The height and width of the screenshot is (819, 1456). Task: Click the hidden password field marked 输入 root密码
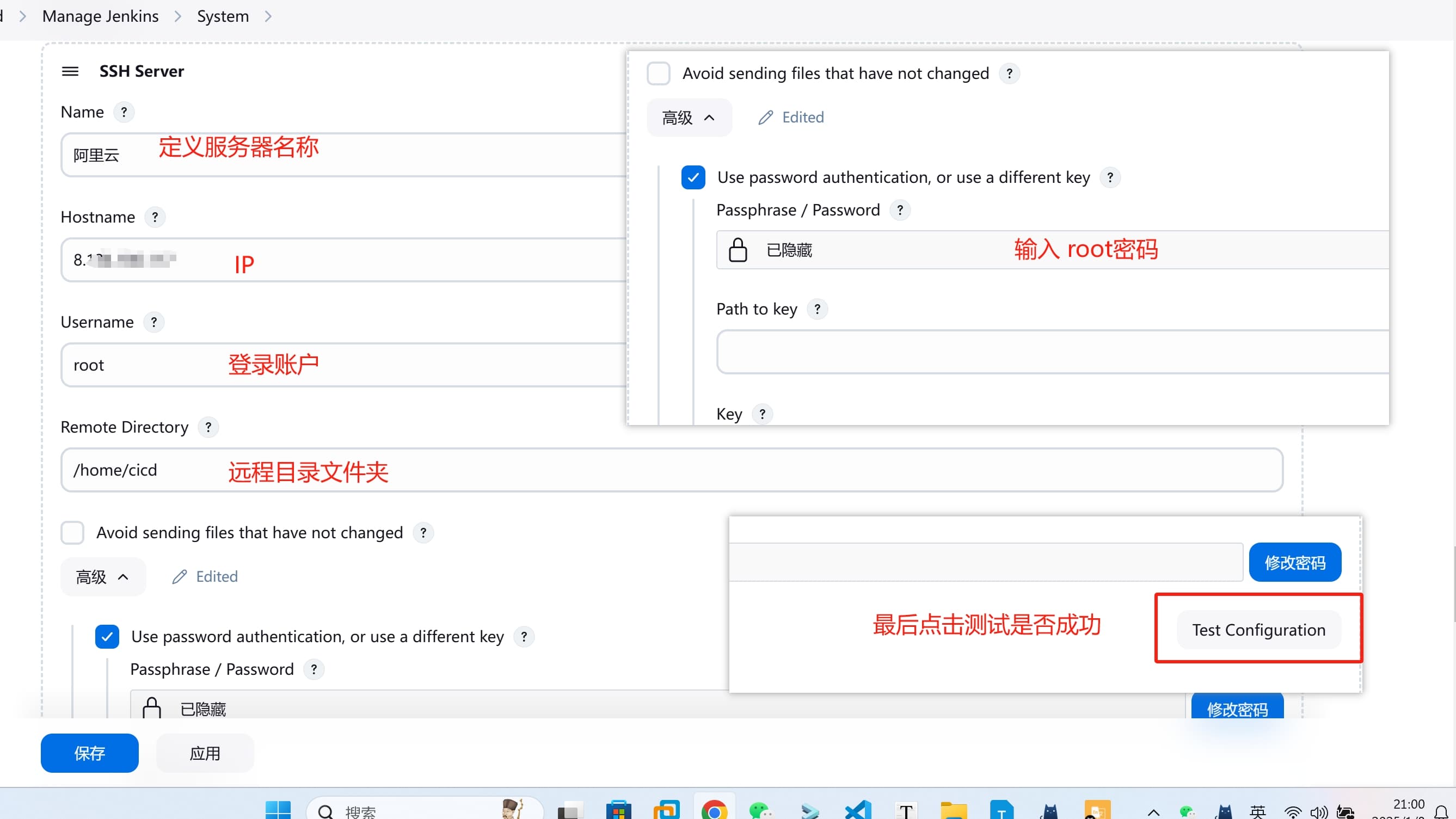[1053, 250]
